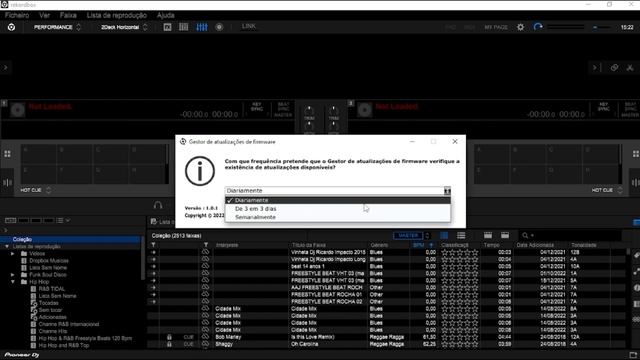
Task: Toggle BEAT SYNC on deck 1
Action: tap(283, 107)
